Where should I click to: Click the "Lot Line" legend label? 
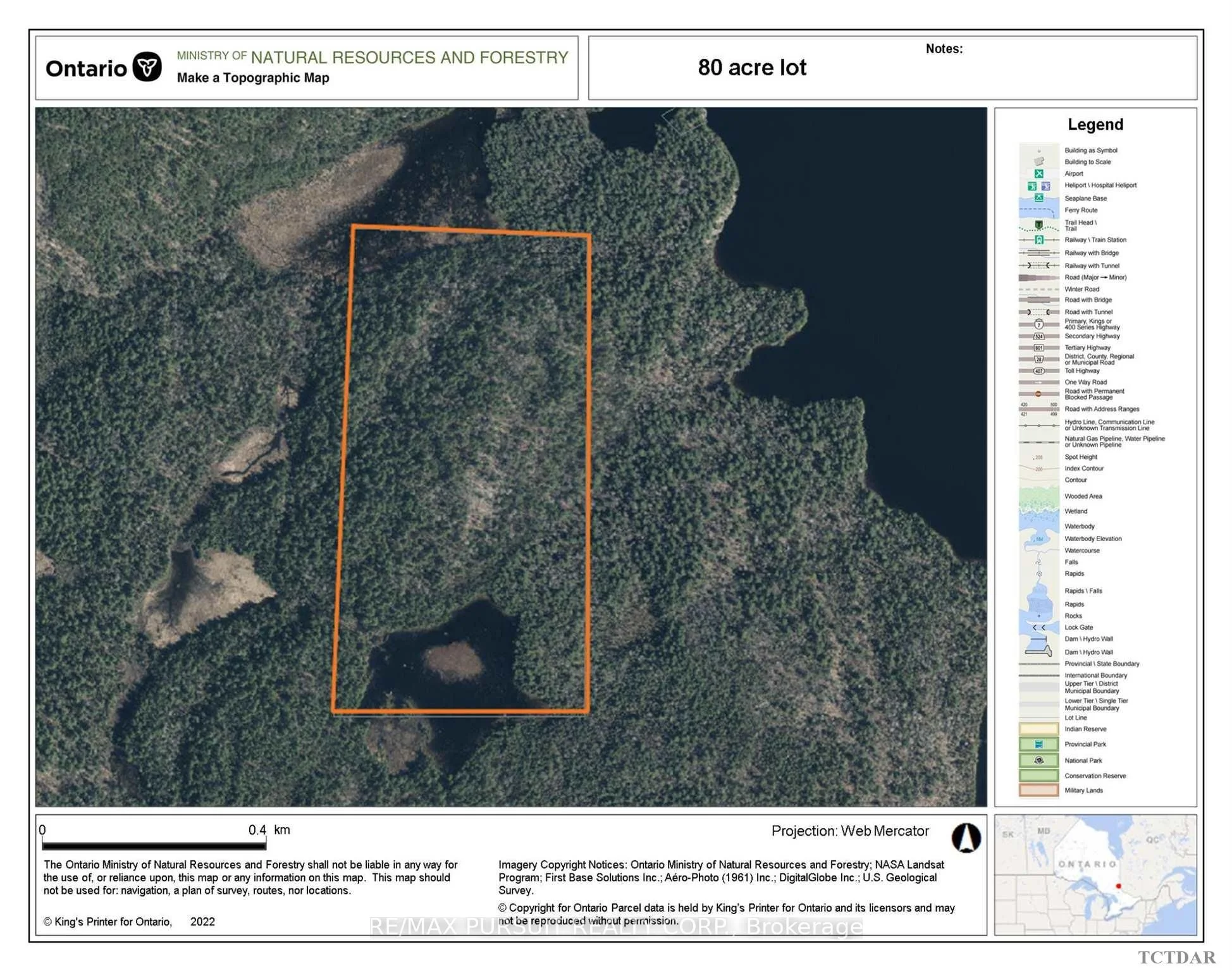click(1076, 718)
